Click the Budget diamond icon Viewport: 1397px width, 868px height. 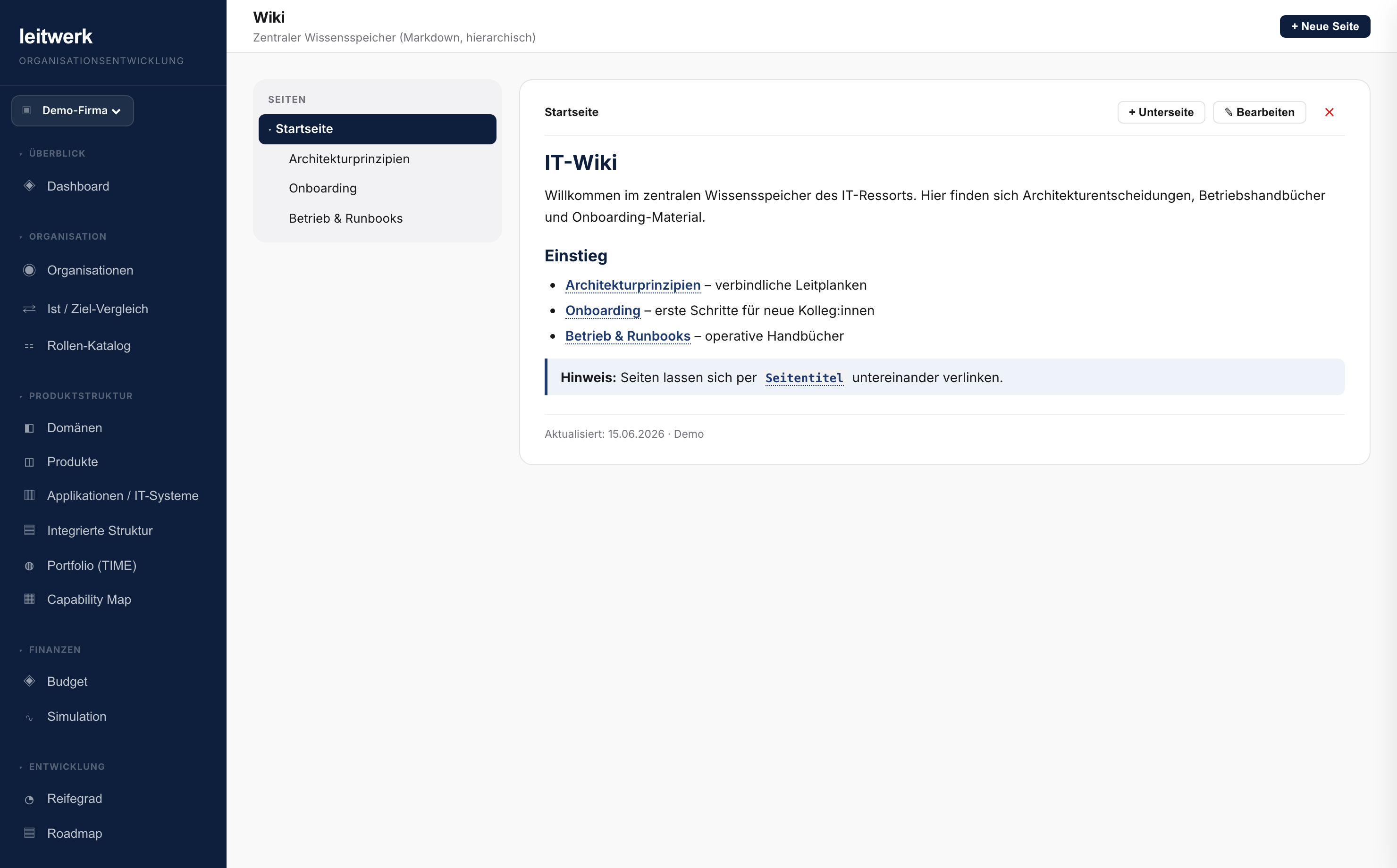(29, 681)
